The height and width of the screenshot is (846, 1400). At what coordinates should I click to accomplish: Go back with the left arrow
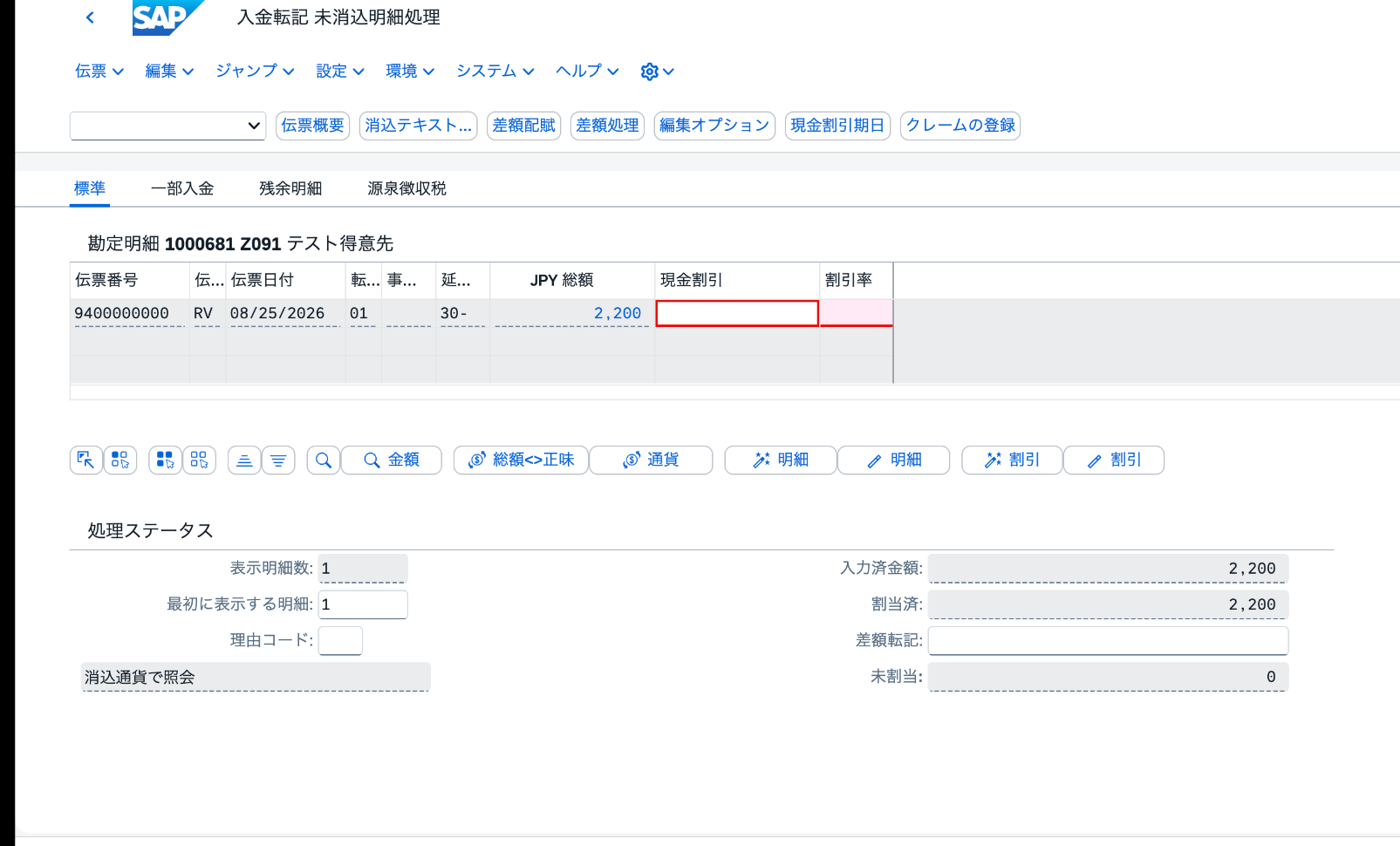pyautogui.click(x=90, y=17)
